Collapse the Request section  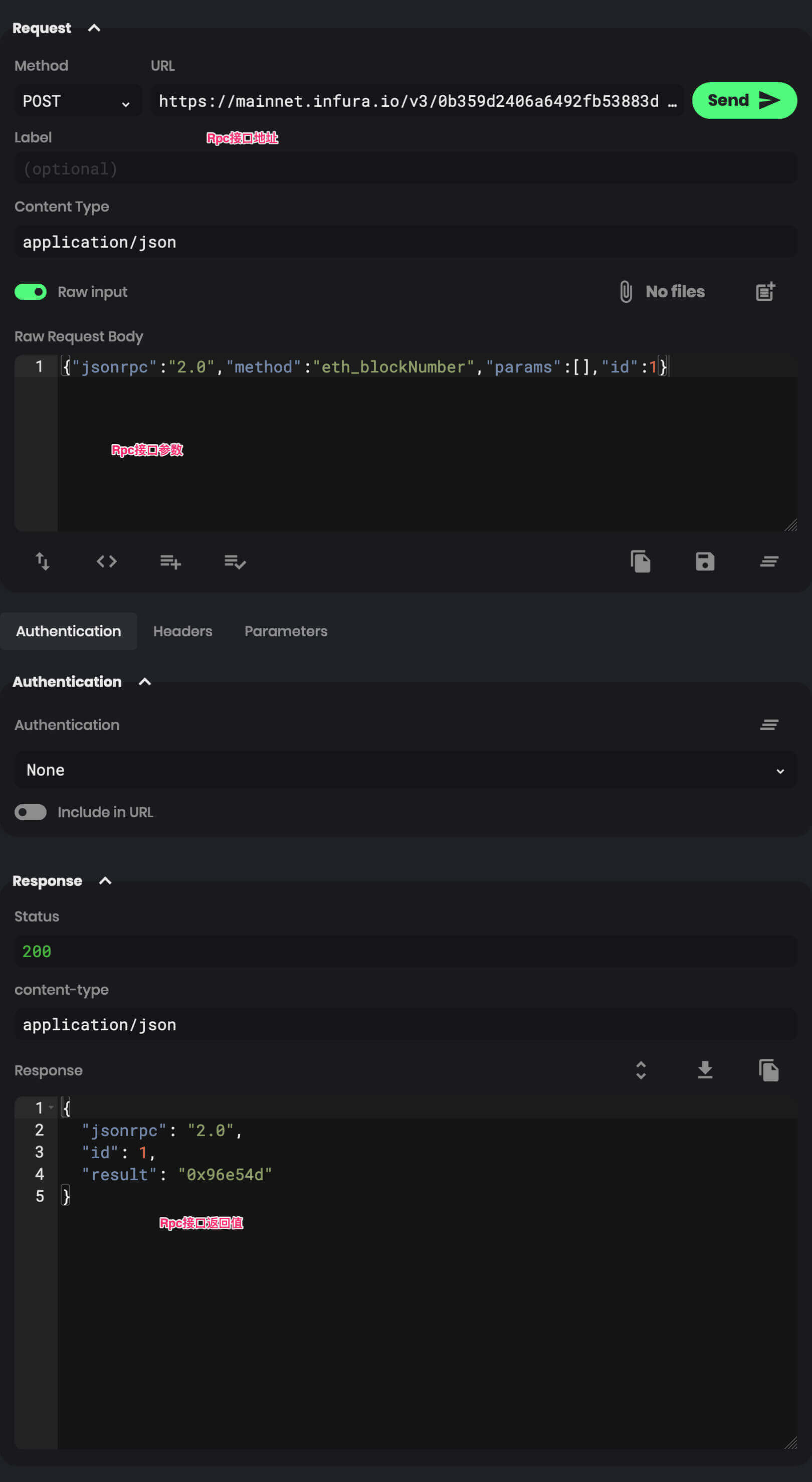pyautogui.click(x=94, y=28)
